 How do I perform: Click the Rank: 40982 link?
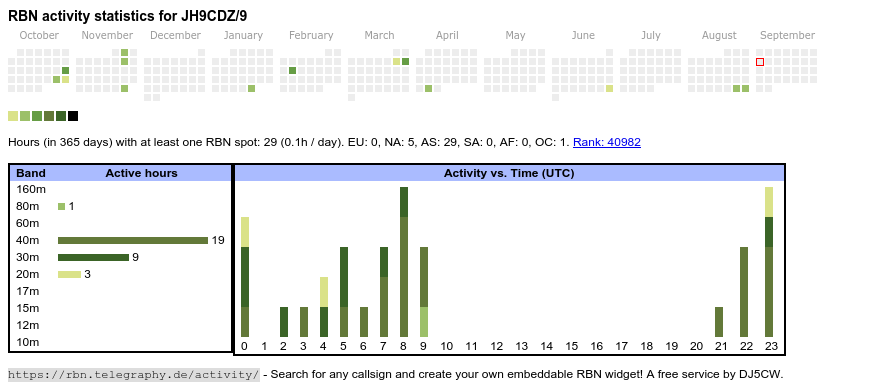[606, 142]
